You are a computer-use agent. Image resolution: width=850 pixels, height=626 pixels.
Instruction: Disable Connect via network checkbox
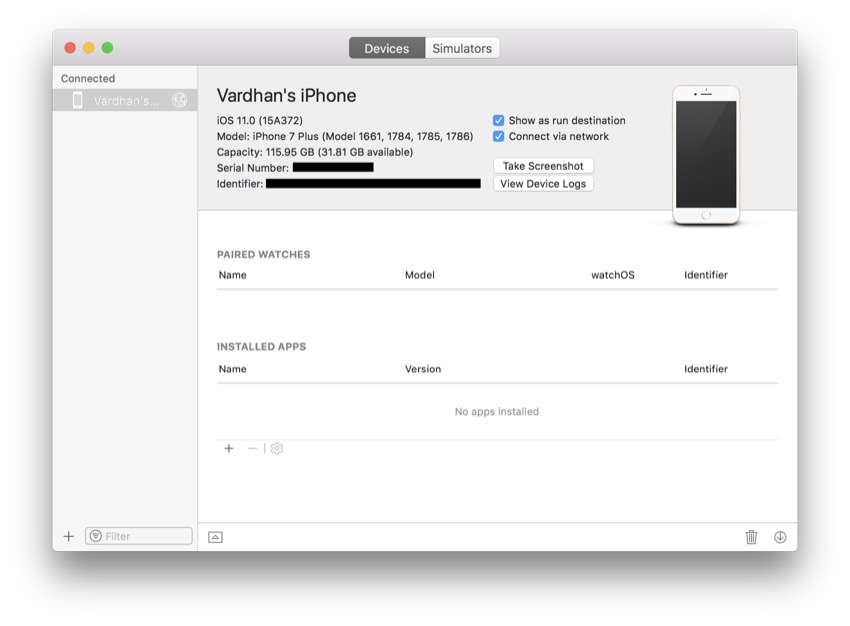coord(498,137)
